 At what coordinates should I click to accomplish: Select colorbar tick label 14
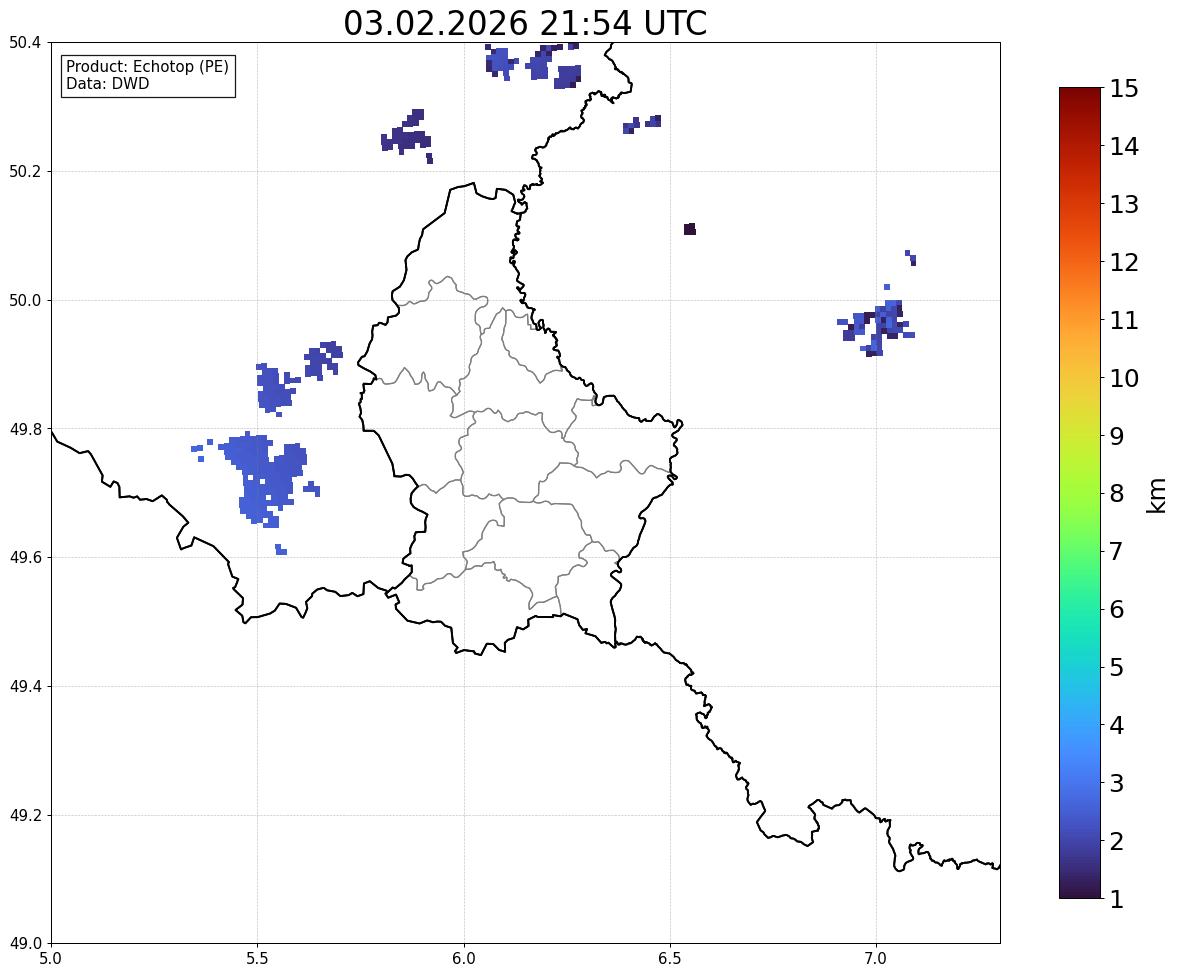pyautogui.click(x=1124, y=147)
